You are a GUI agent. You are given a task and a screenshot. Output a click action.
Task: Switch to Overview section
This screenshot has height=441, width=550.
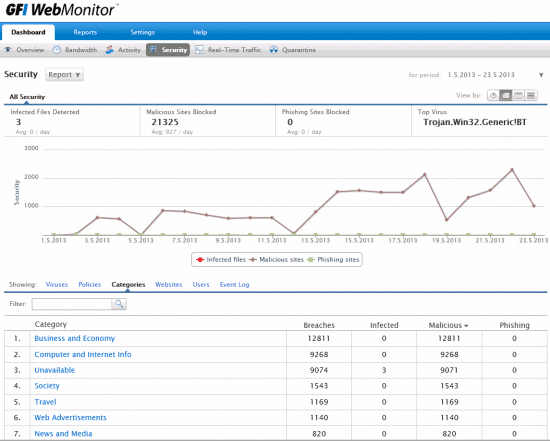(30, 50)
